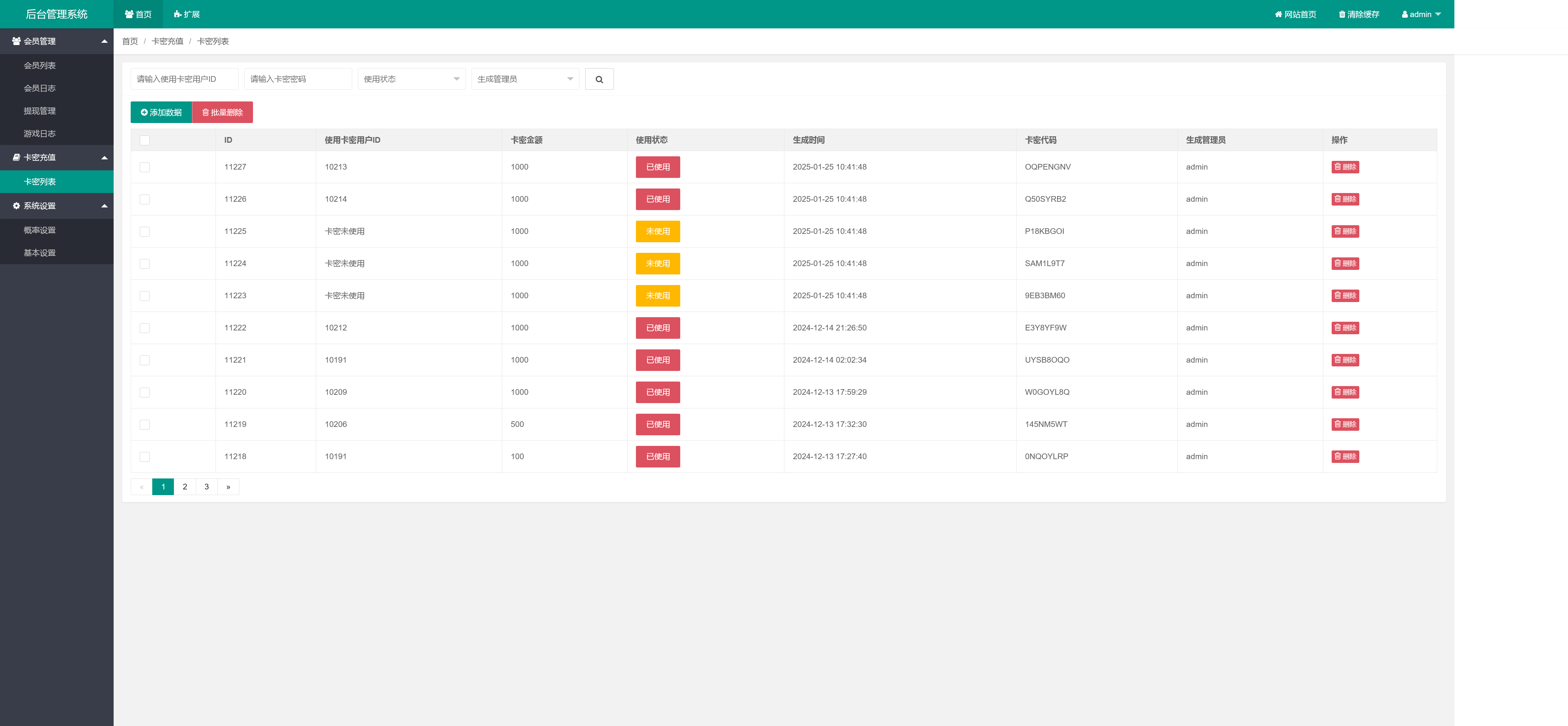
Task: Click the add data plus button
Action: coord(161,112)
